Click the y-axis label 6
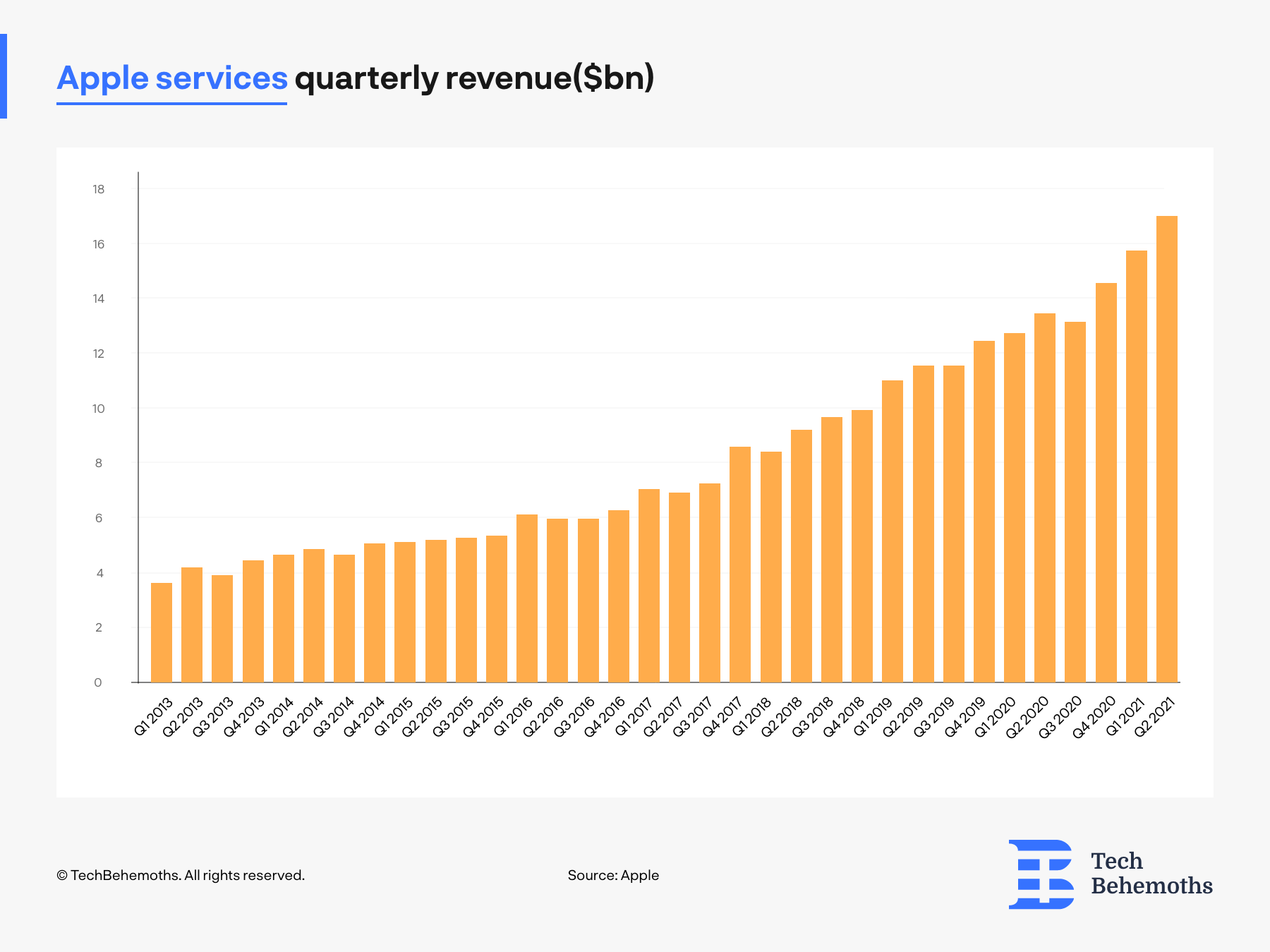Image resolution: width=1270 pixels, height=952 pixels. point(99,518)
